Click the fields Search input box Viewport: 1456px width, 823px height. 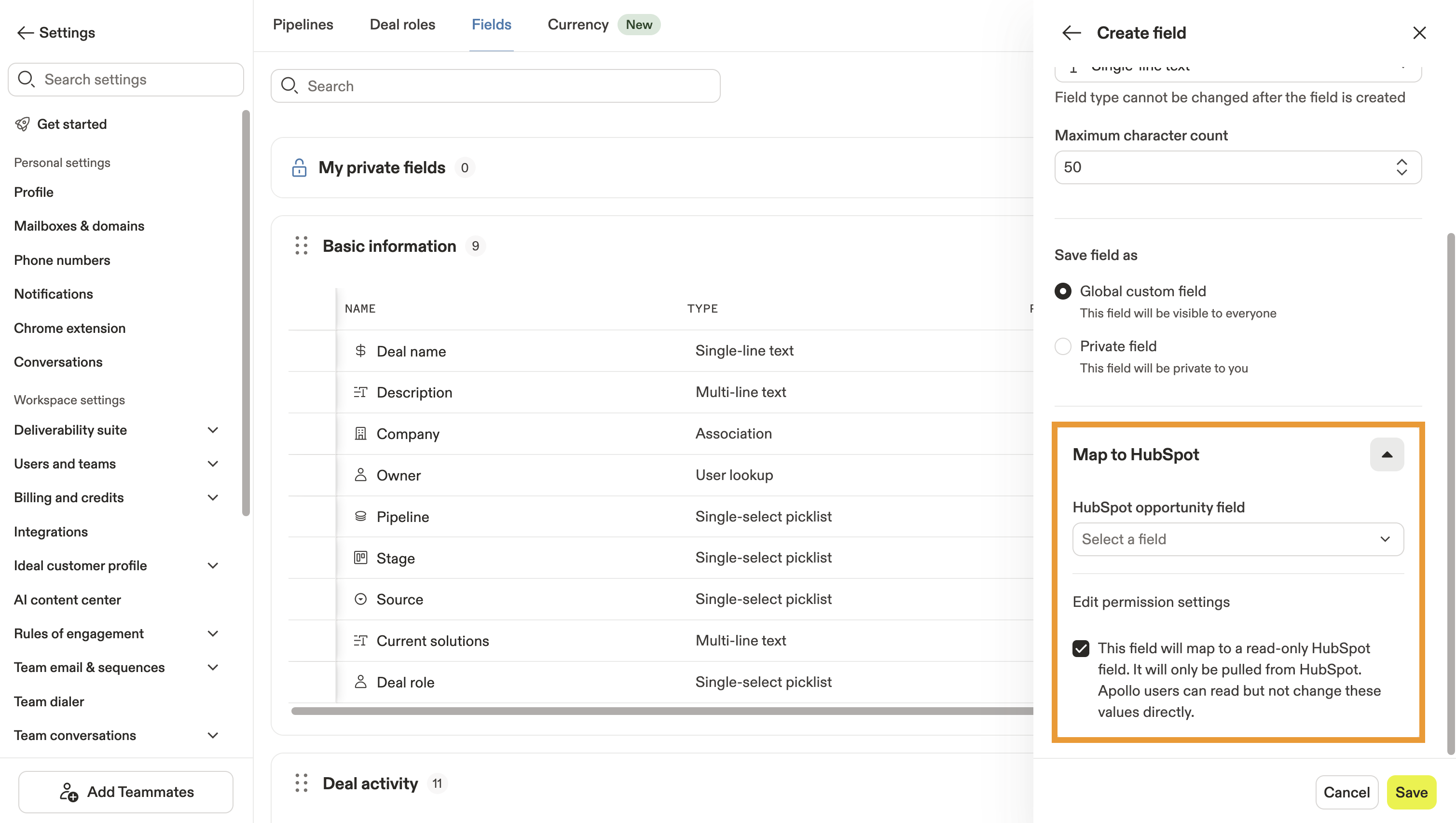click(x=495, y=86)
